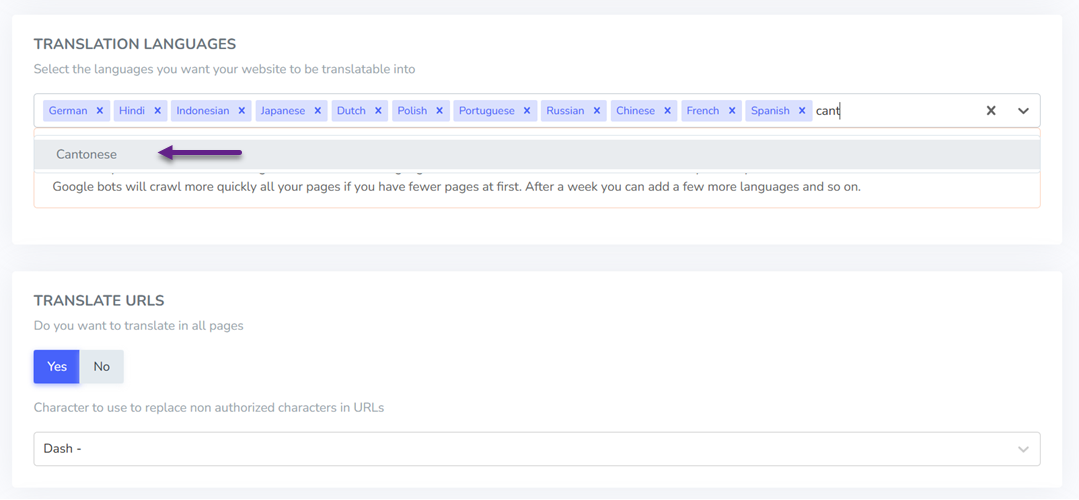Screen dimensions: 1079x500
Task: Click the Dutch tag label
Action: pyautogui.click(x=351, y=111)
